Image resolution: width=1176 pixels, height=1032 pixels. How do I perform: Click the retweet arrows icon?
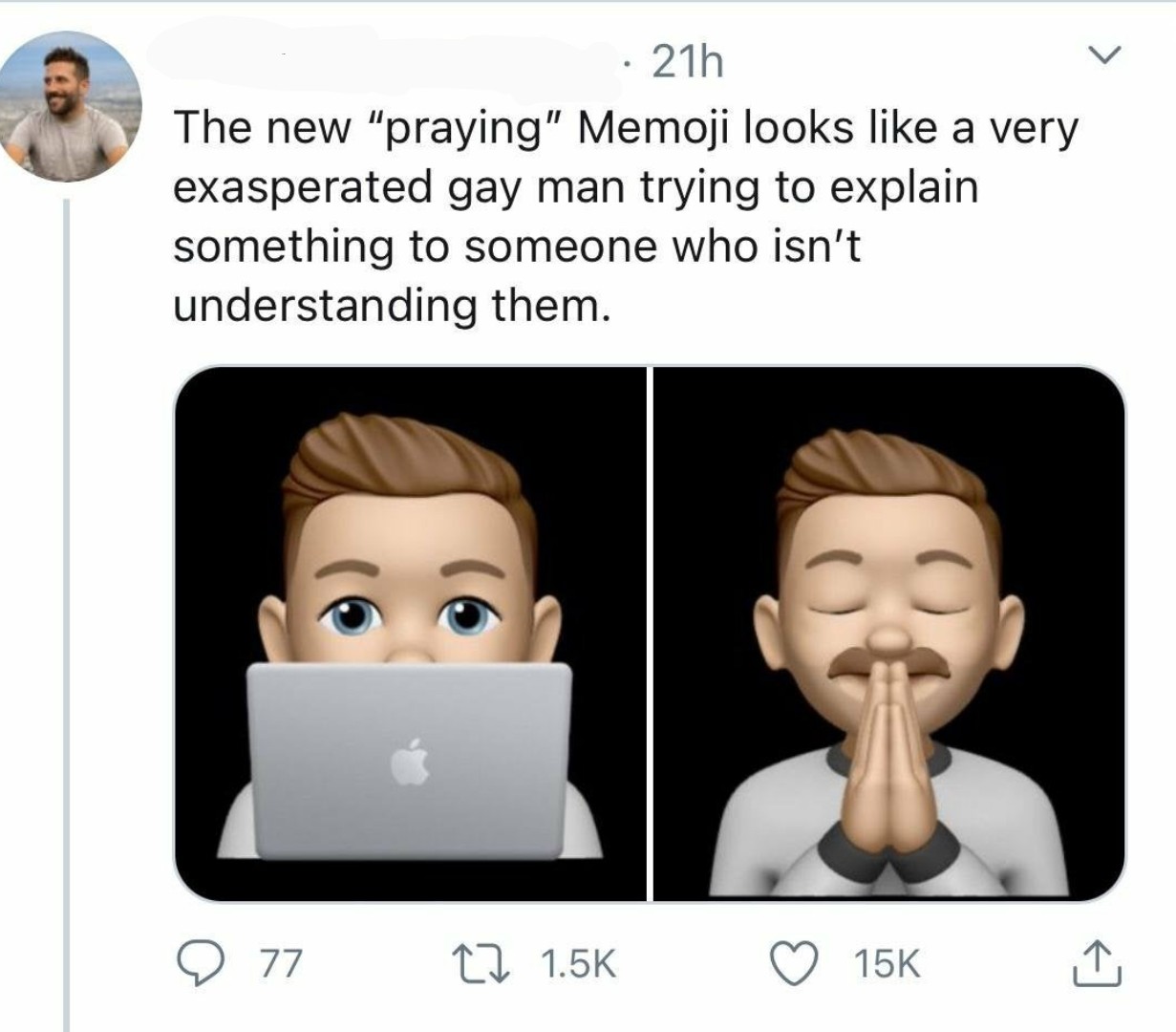(x=493, y=962)
